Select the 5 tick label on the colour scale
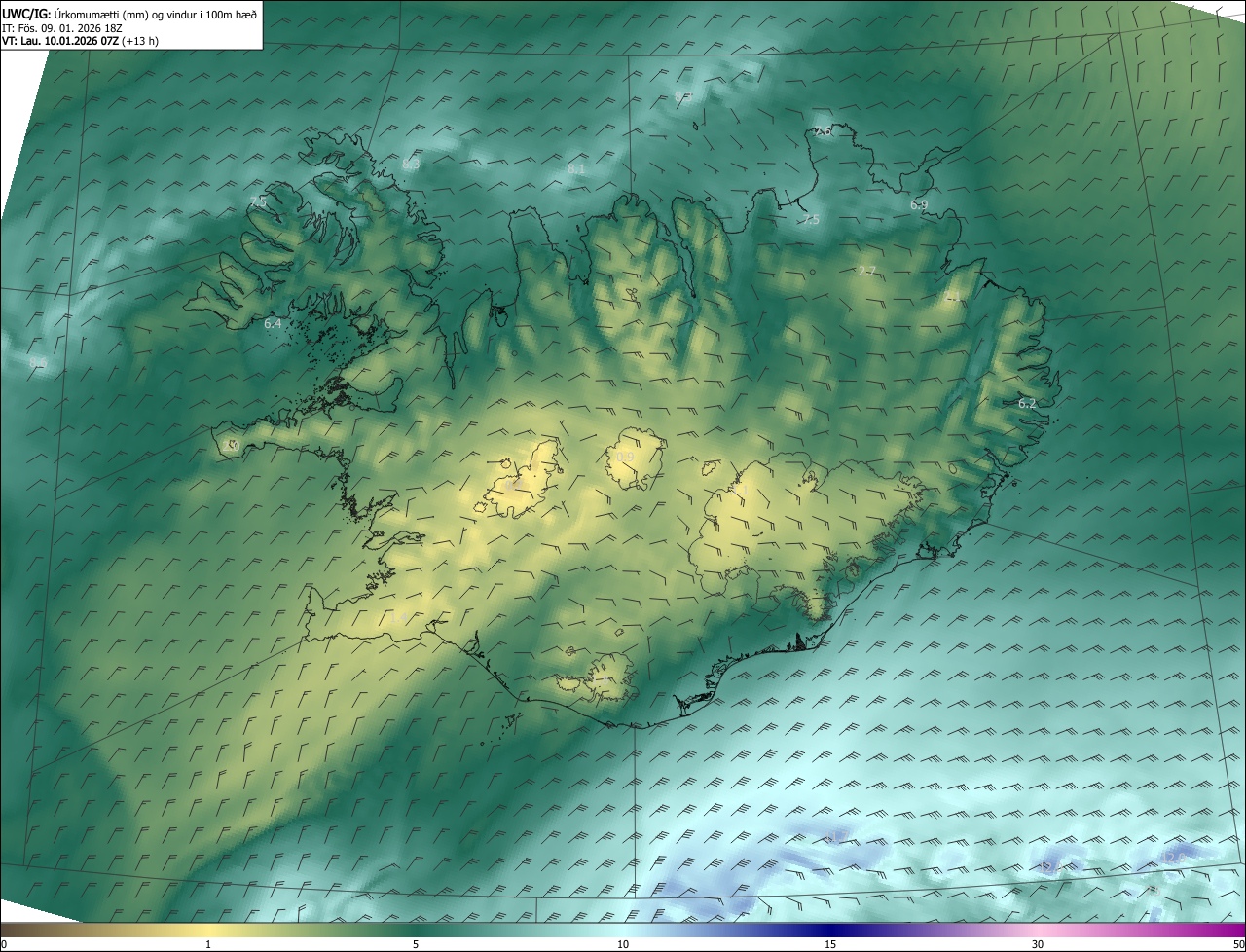 tap(416, 944)
